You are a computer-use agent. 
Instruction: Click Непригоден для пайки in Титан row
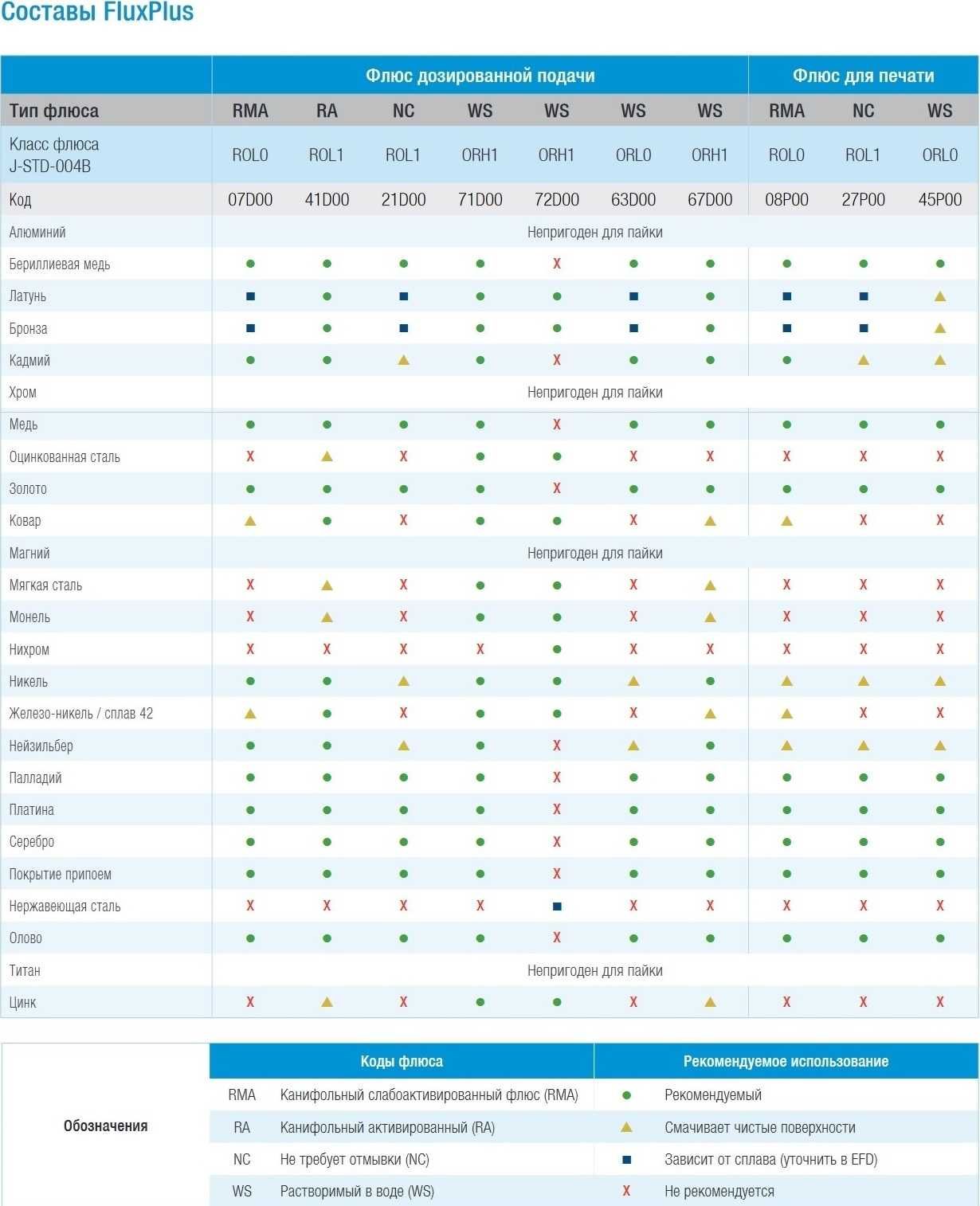(595, 971)
